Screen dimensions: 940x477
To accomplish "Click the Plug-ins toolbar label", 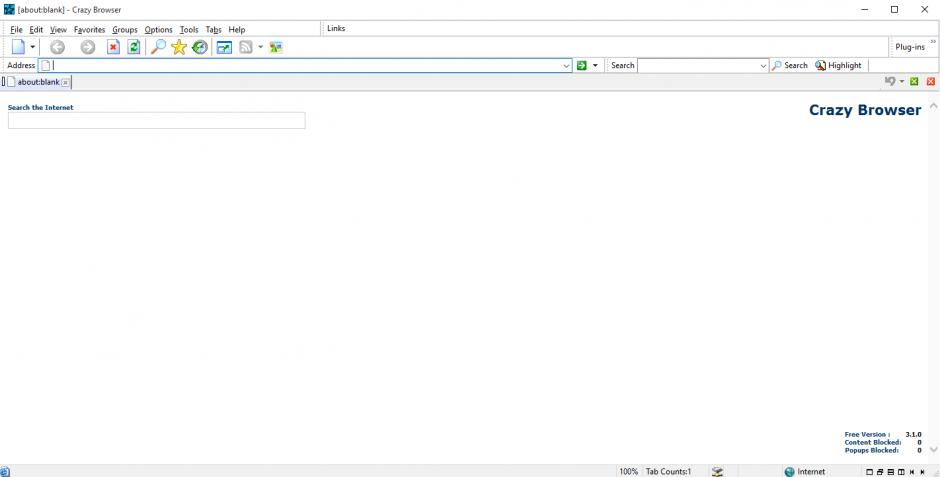I will [909, 47].
